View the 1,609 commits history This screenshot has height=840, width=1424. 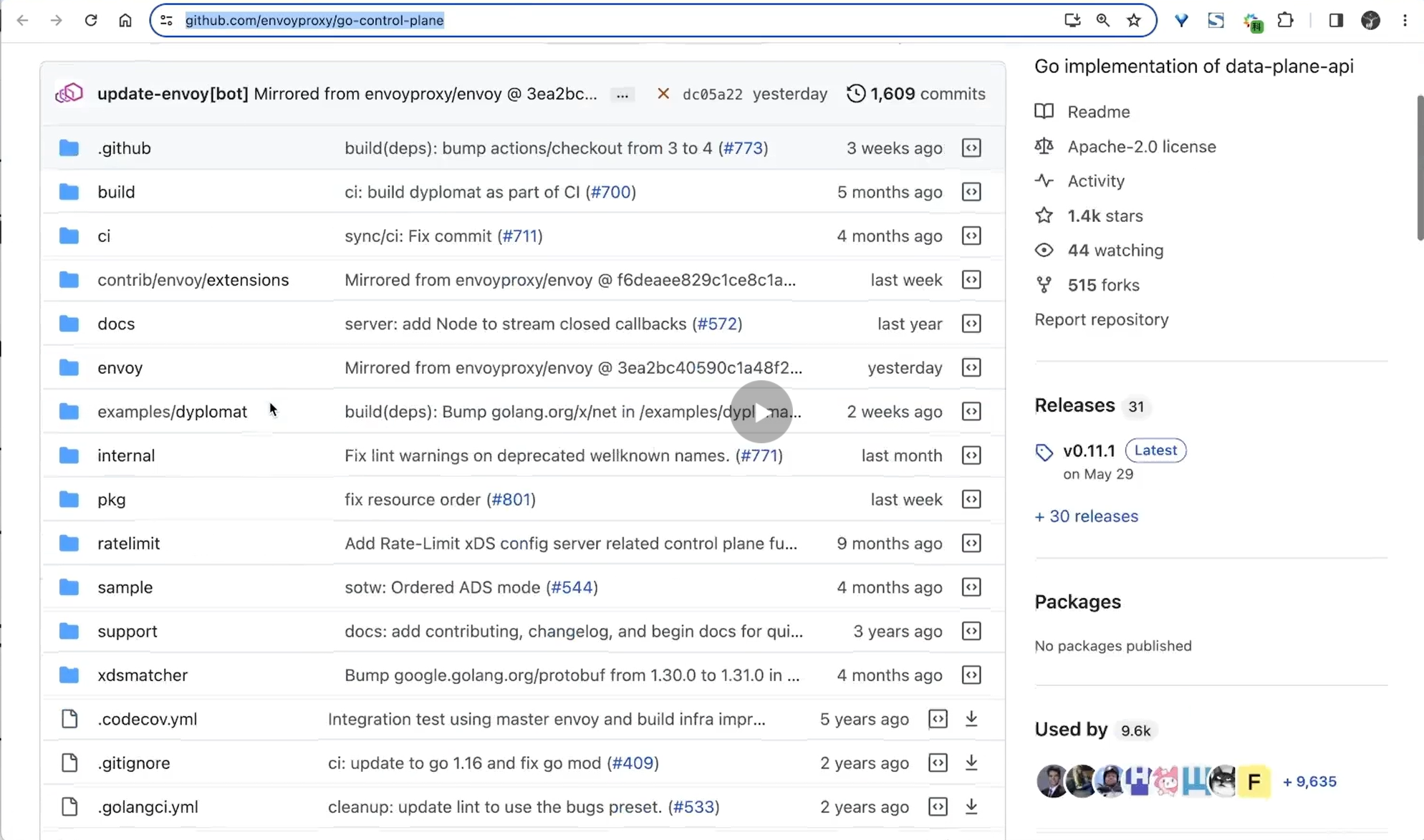tap(916, 94)
